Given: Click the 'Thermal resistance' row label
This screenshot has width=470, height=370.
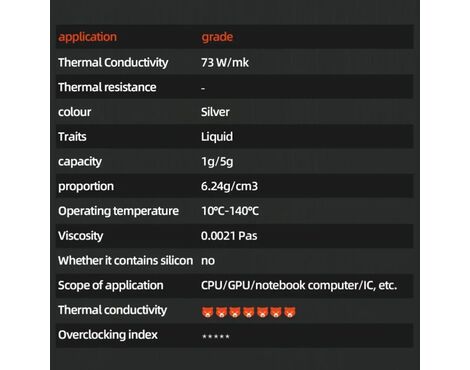Looking at the screenshot, I should click(x=107, y=87).
